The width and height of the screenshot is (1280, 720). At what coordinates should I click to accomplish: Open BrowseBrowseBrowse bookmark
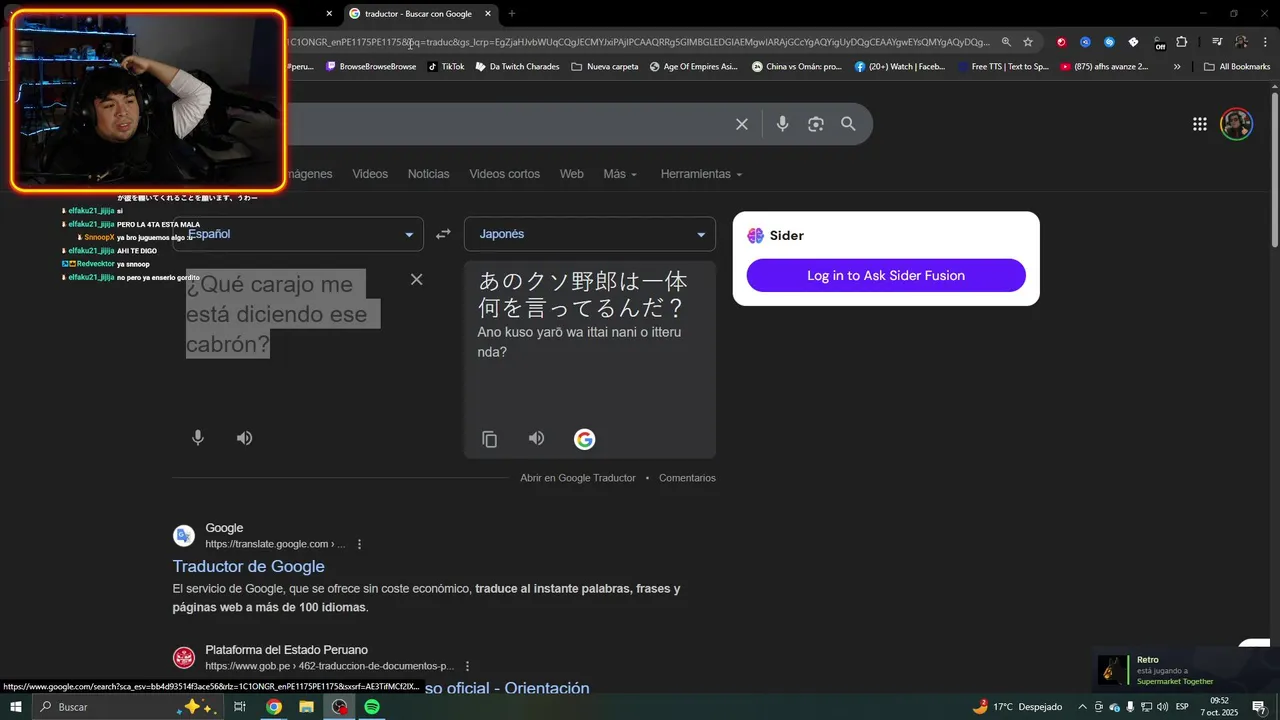371,67
